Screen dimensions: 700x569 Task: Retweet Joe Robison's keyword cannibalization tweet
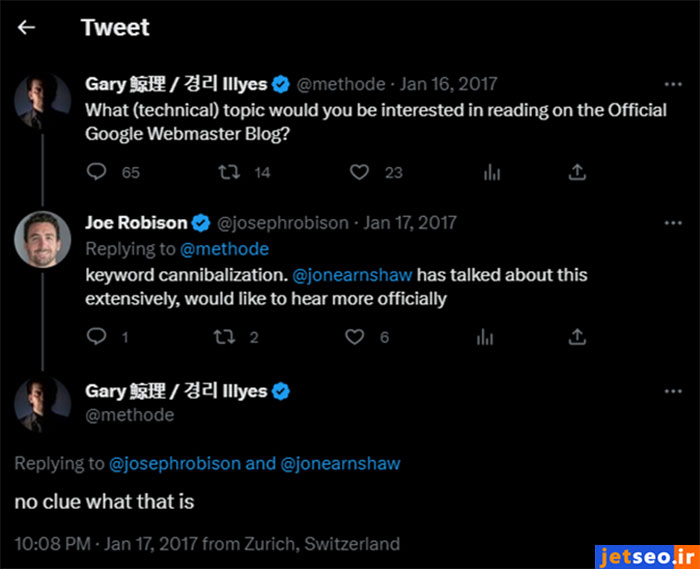(226, 337)
